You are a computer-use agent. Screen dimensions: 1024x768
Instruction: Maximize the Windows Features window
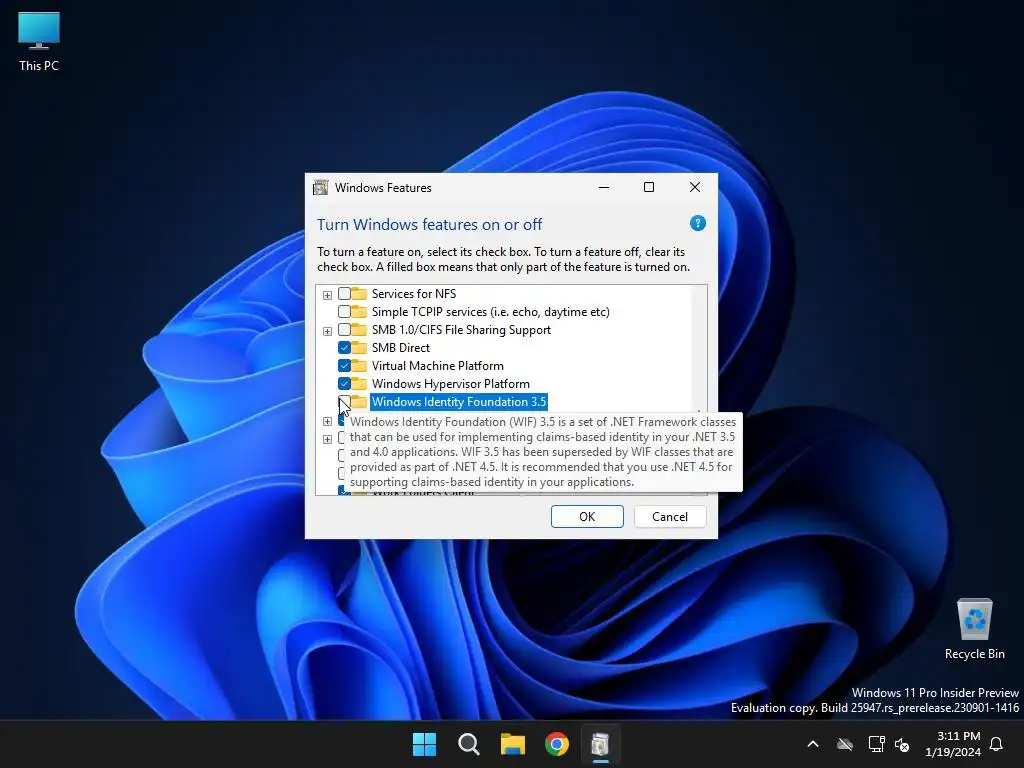pyautogui.click(x=649, y=187)
